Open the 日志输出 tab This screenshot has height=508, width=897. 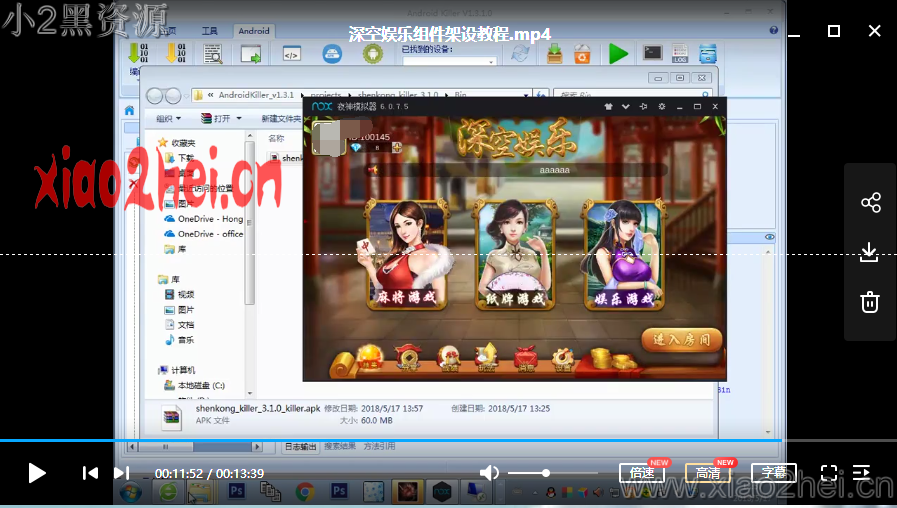tap(300, 447)
